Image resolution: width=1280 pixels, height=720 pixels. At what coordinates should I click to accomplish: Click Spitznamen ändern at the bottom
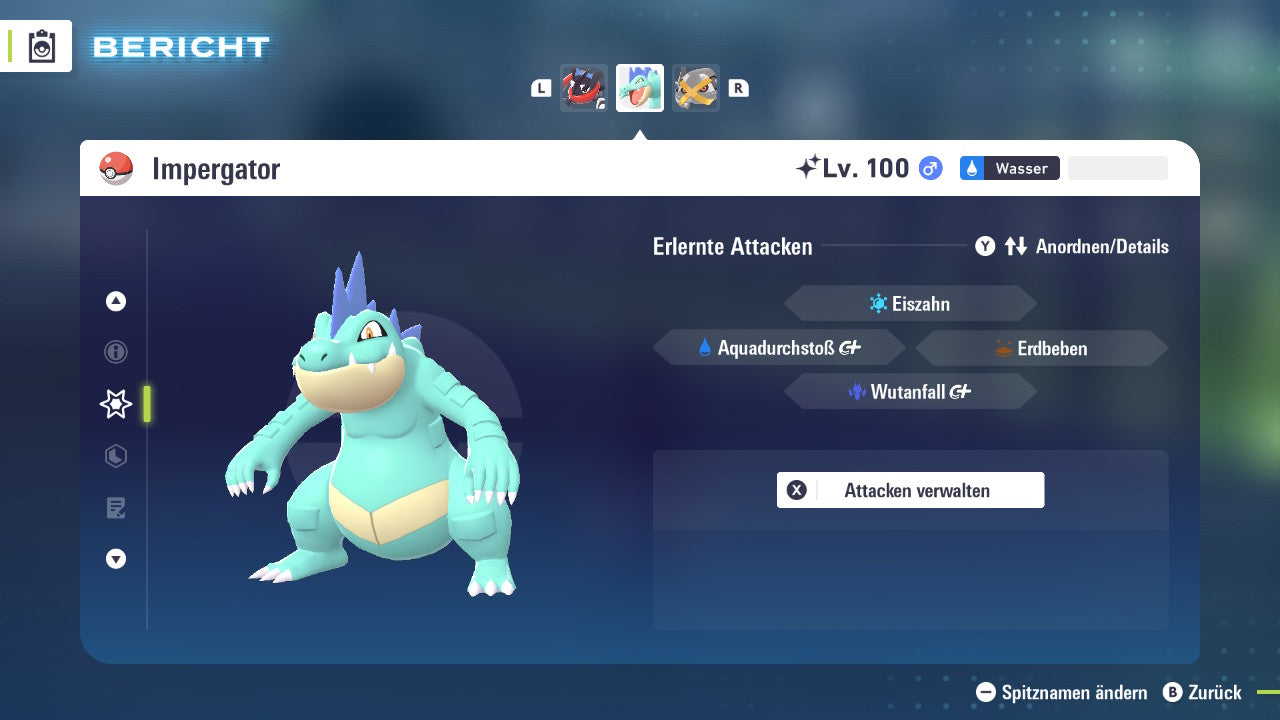[1062, 692]
